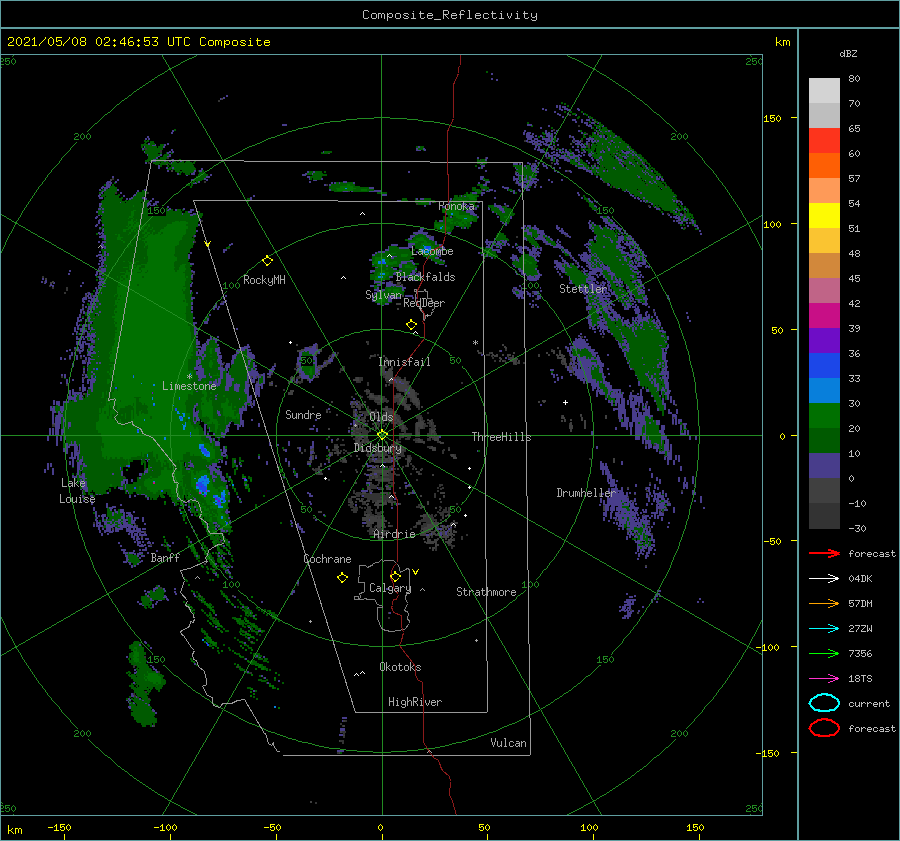Click the red 60 dBZ color swatch
The width and height of the screenshot is (900, 841).
click(x=824, y=141)
